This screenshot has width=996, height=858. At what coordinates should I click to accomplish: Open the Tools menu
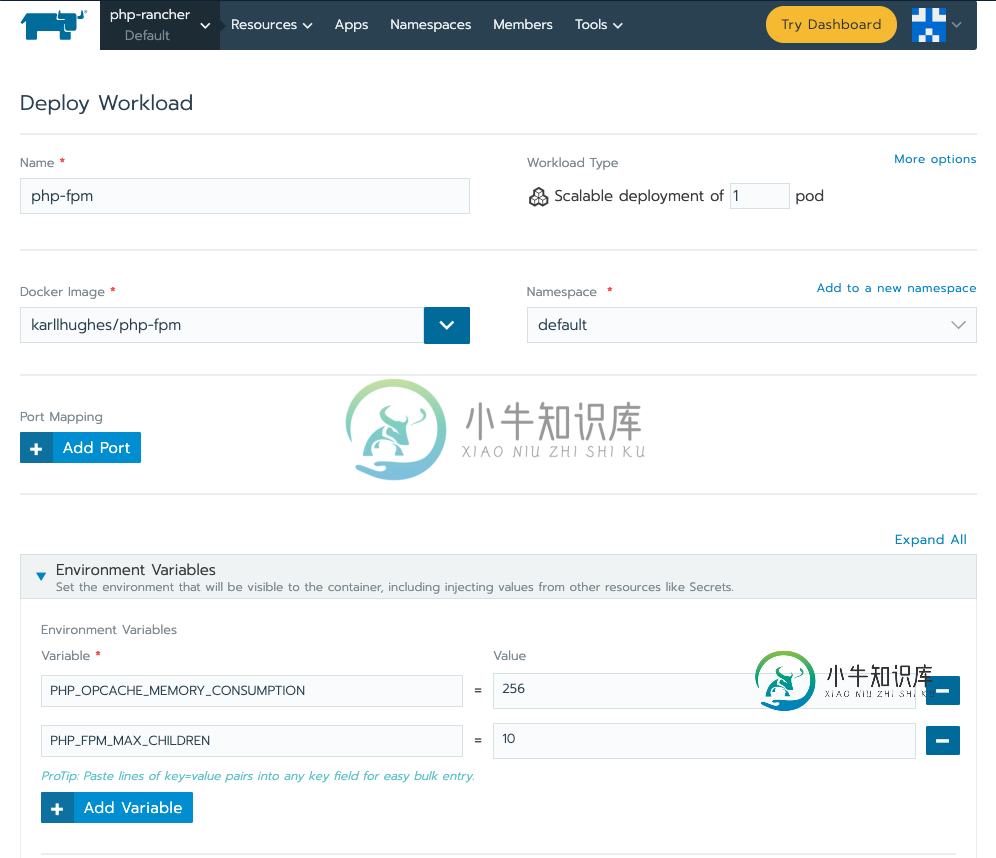[x=598, y=25]
